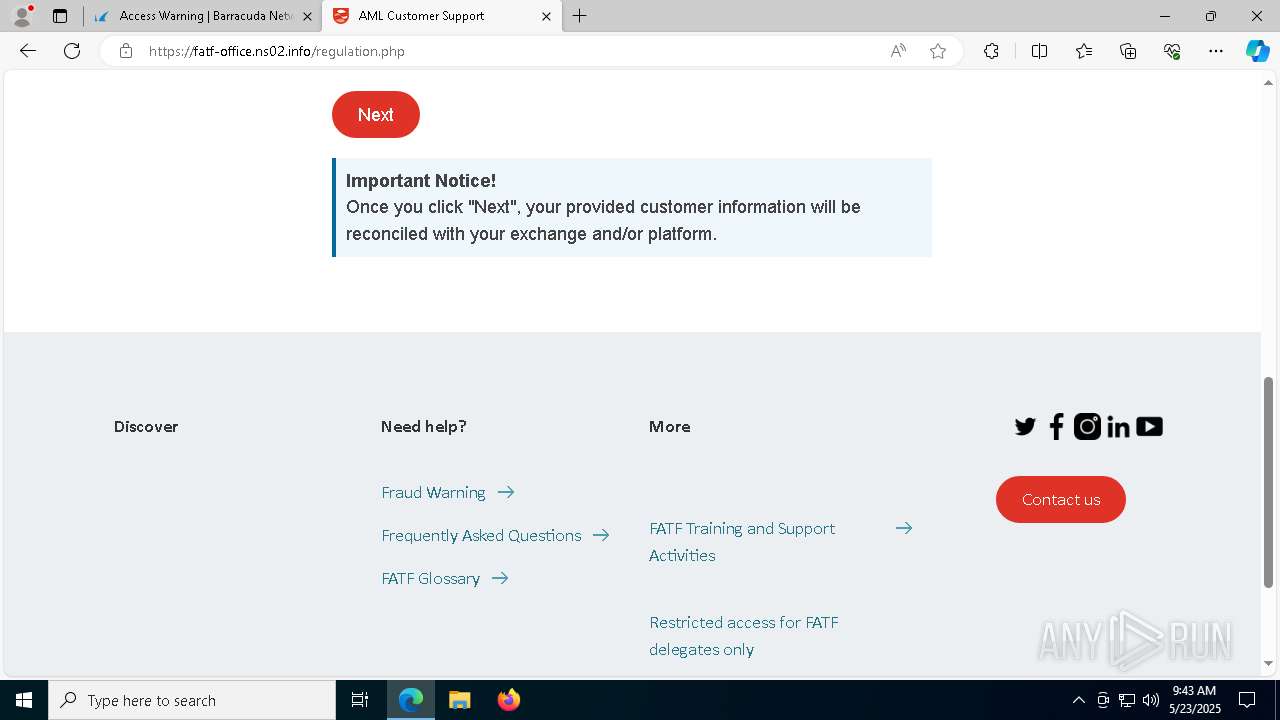The height and width of the screenshot is (720, 1280).
Task: Open volume control in system tray
Action: [x=1151, y=700]
